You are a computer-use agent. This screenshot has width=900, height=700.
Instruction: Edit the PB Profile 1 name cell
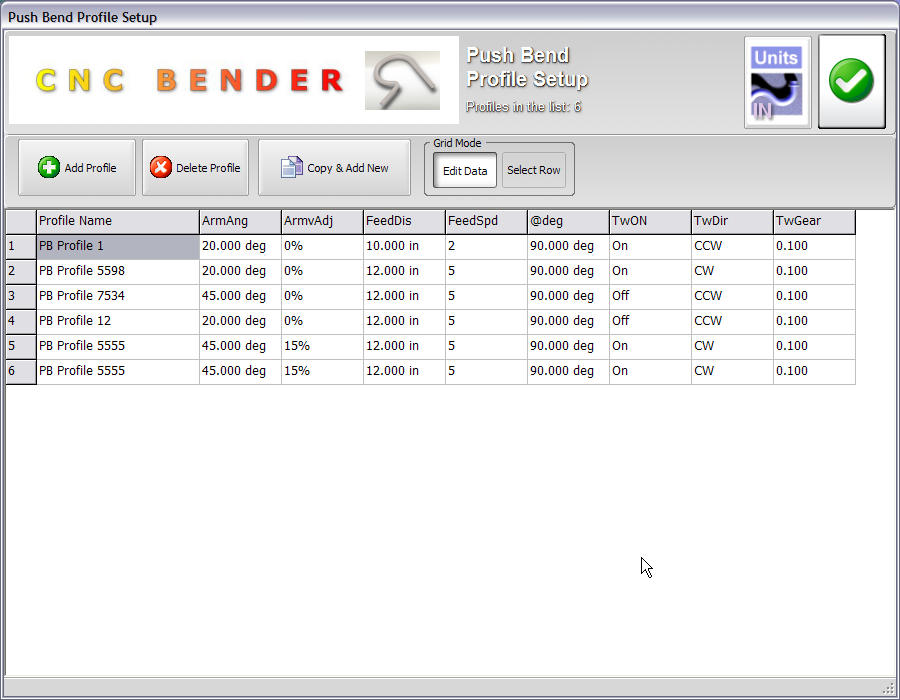point(117,246)
